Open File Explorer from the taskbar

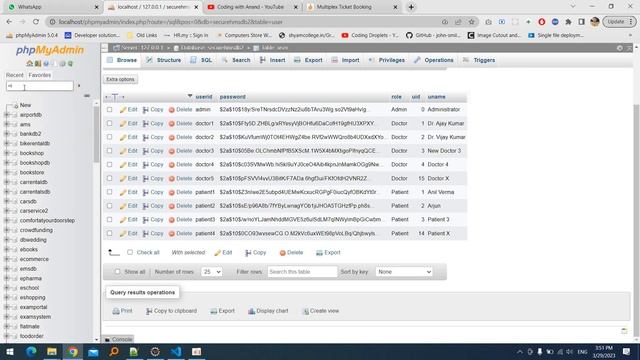pos(52,352)
